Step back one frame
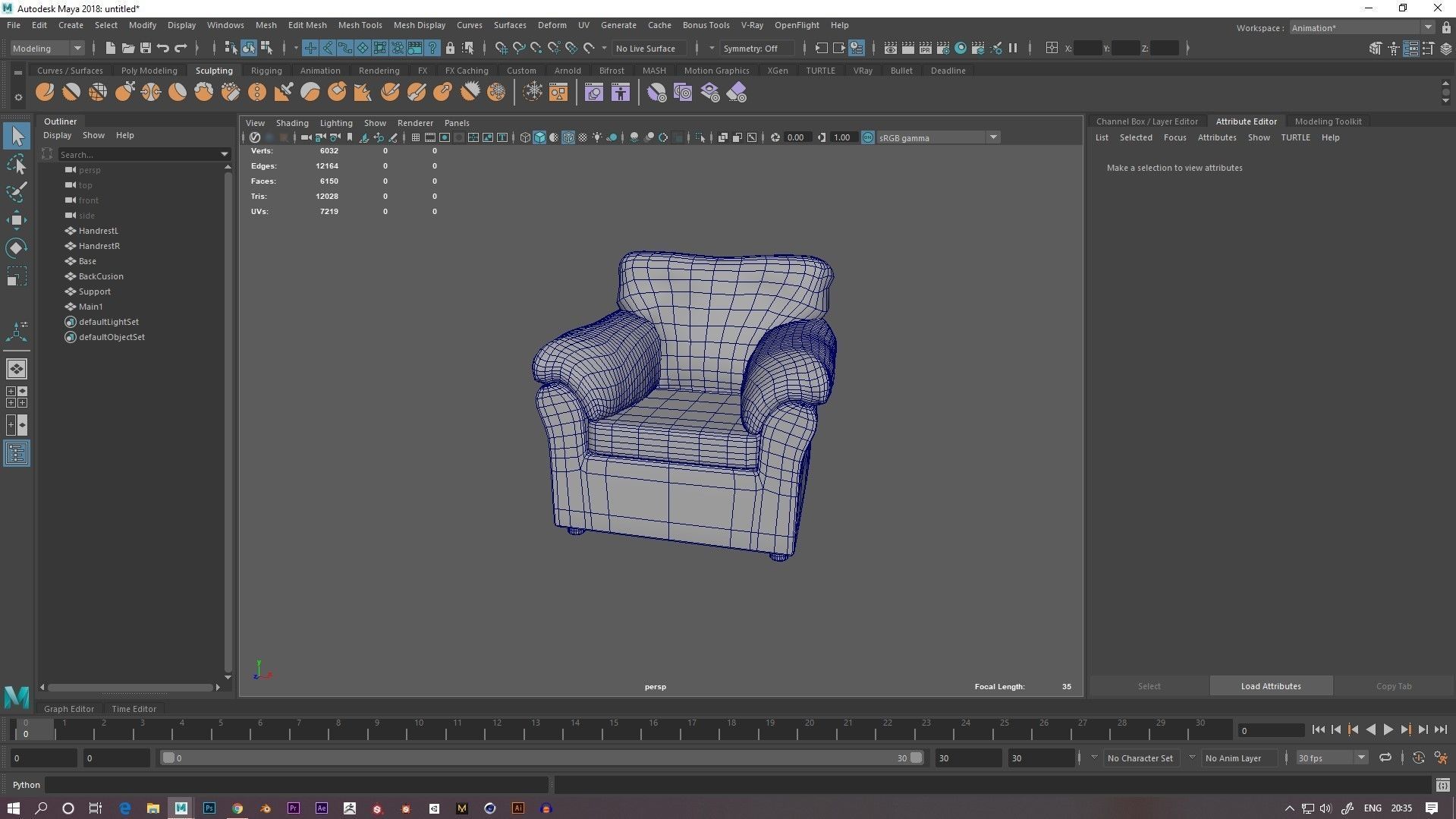1456x819 pixels. point(1335,729)
